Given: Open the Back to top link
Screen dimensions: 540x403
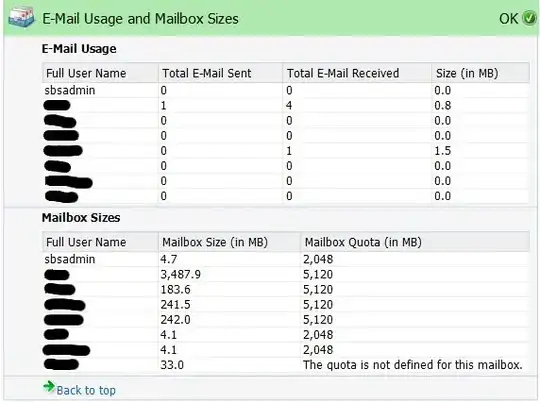Looking at the screenshot, I should (86, 391).
